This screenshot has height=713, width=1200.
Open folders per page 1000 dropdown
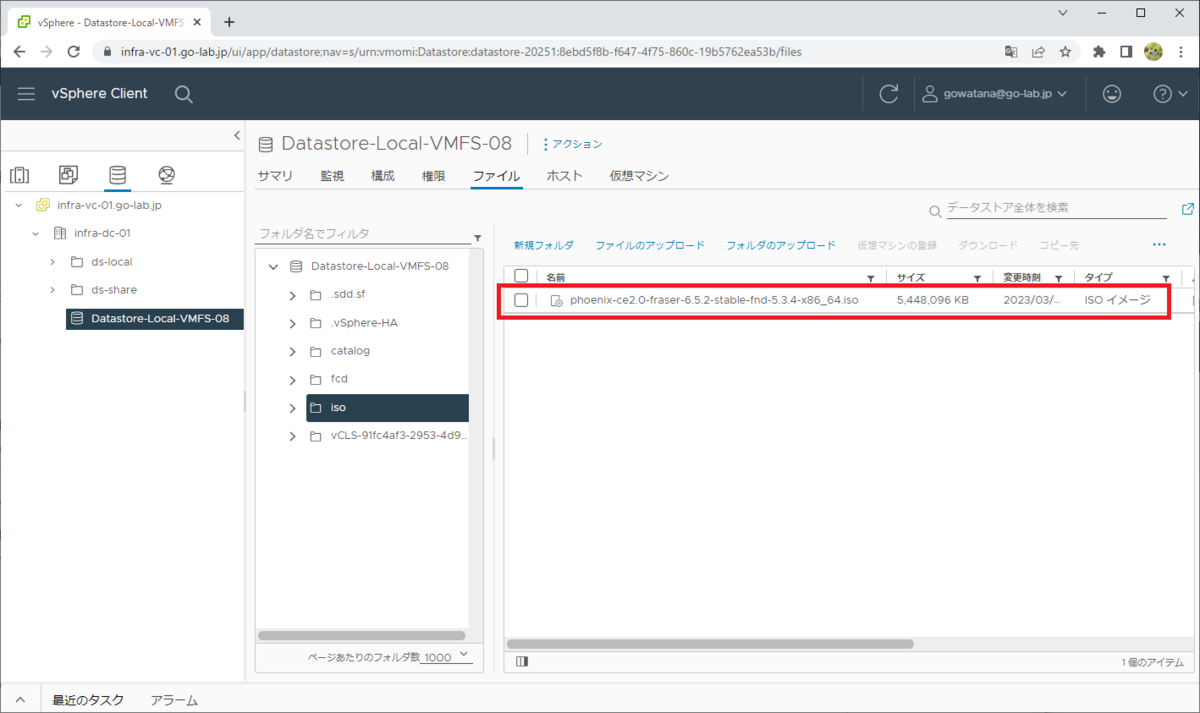447,657
